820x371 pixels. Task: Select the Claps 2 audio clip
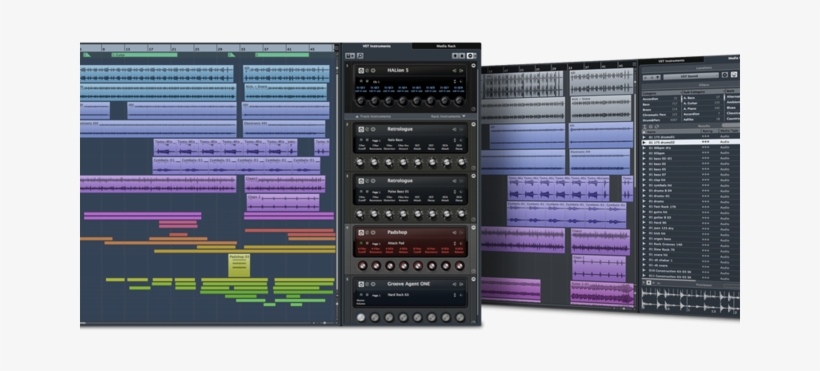coord(283,203)
